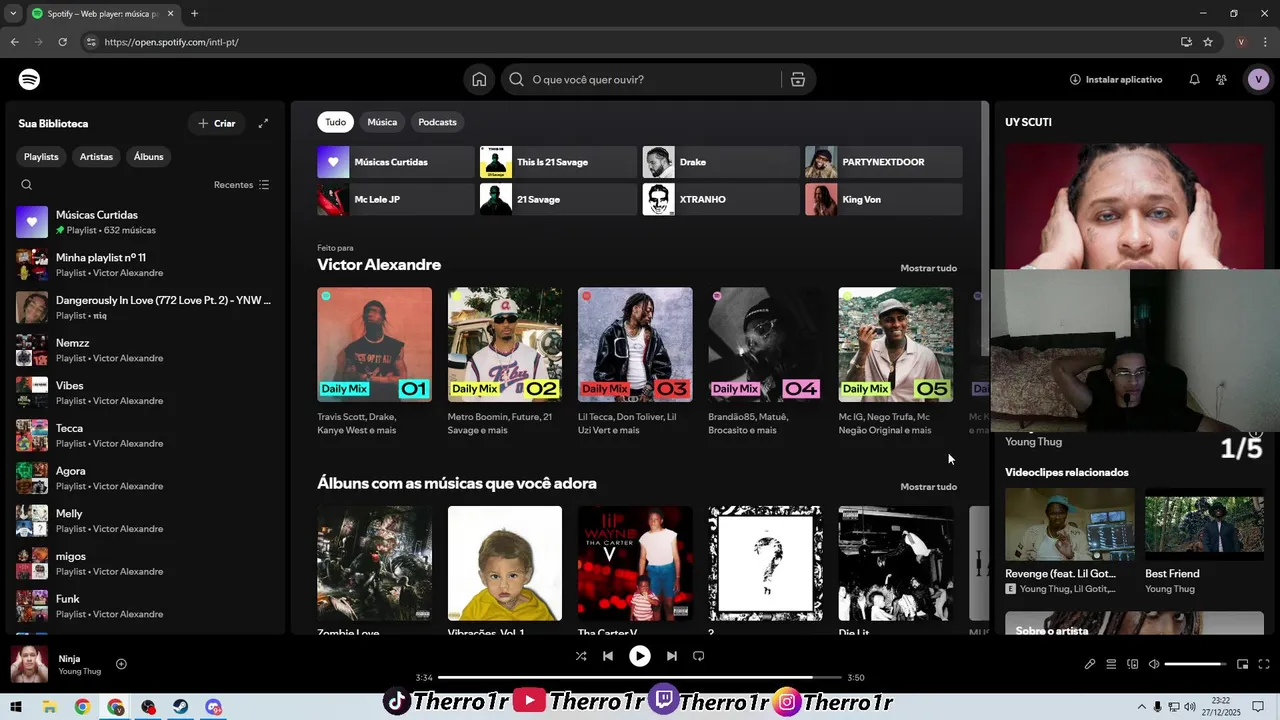
Task: Show lyrics with microphone icon
Action: (1090, 664)
